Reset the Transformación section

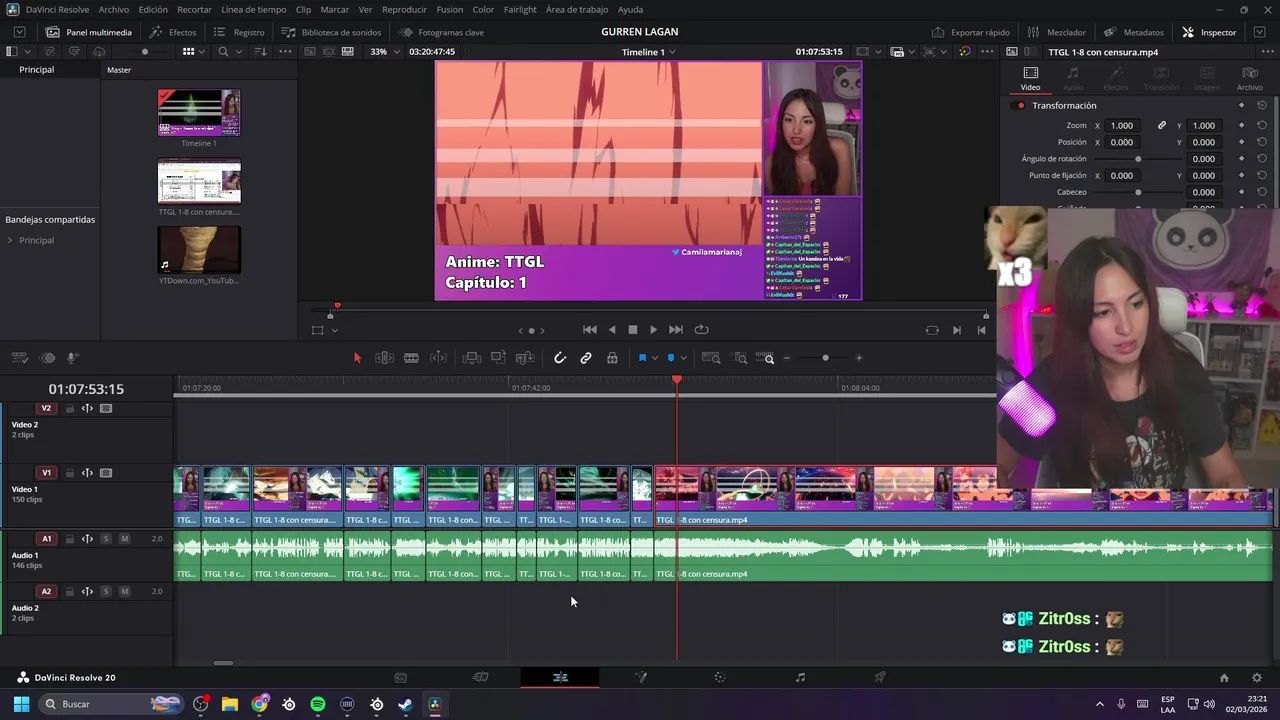(x=1262, y=105)
